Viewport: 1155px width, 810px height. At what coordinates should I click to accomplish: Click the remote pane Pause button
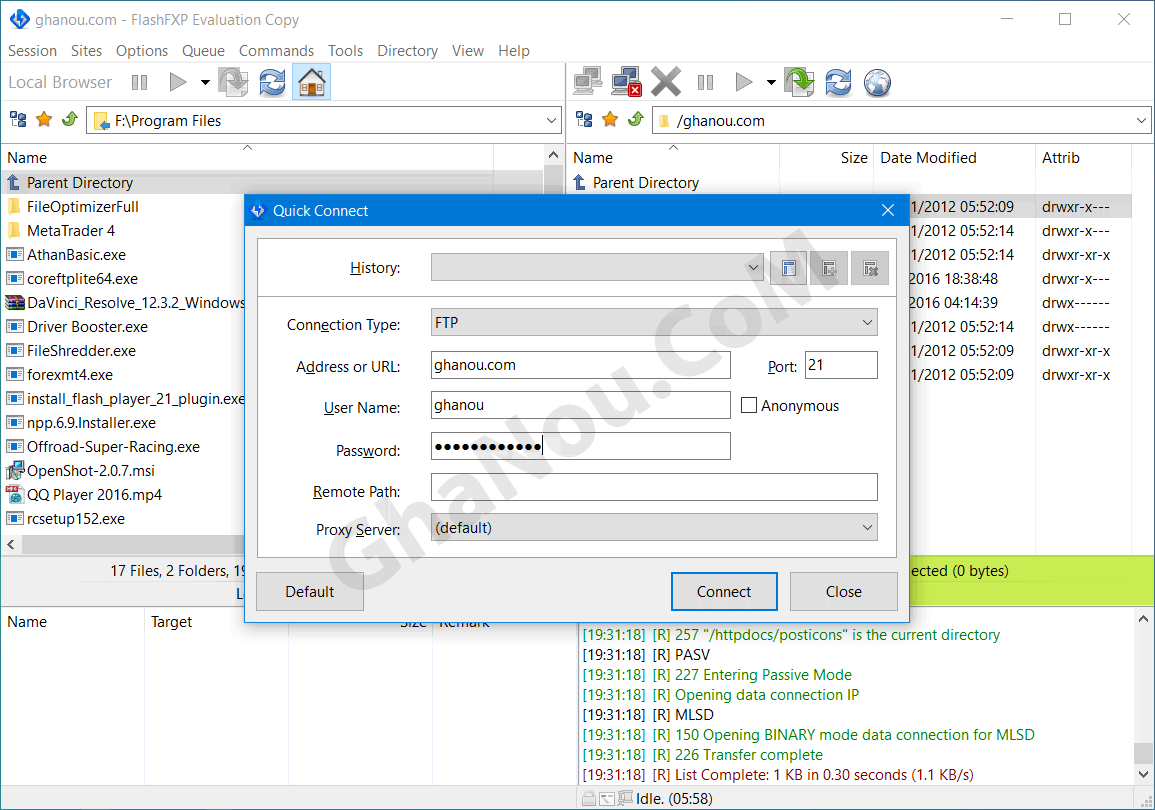[x=705, y=82]
